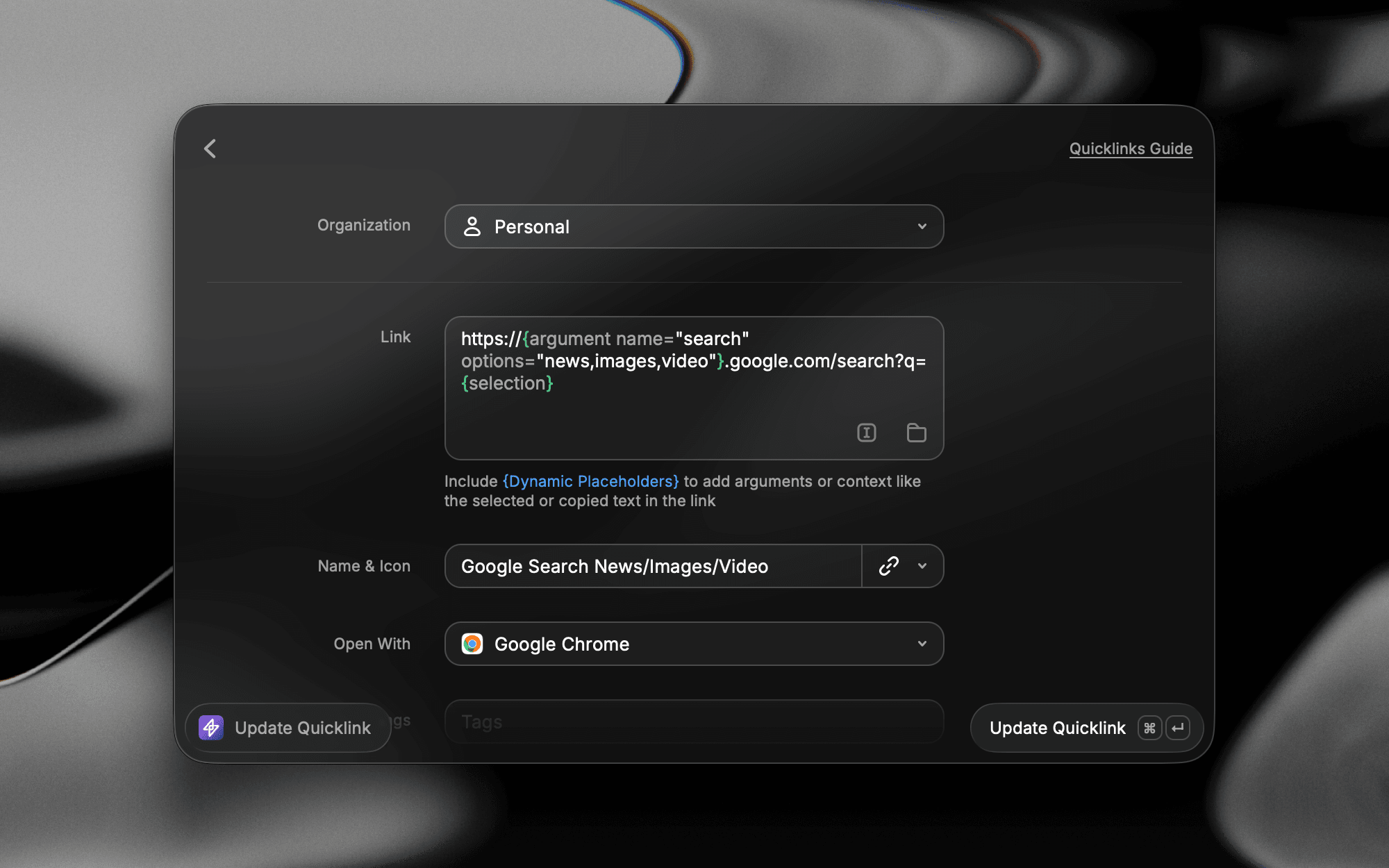The image size is (1389, 868).
Task: Click the Organization dropdown chevron
Action: click(922, 226)
